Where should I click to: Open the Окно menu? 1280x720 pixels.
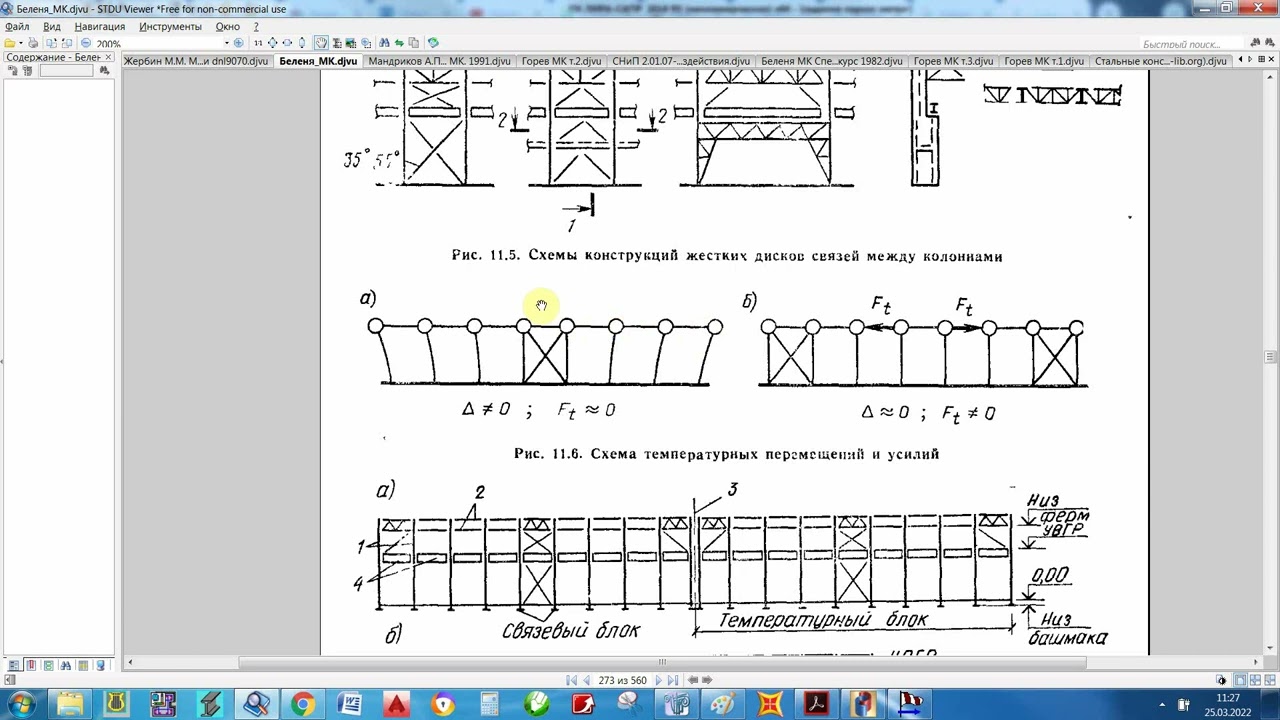pyautogui.click(x=228, y=26)
